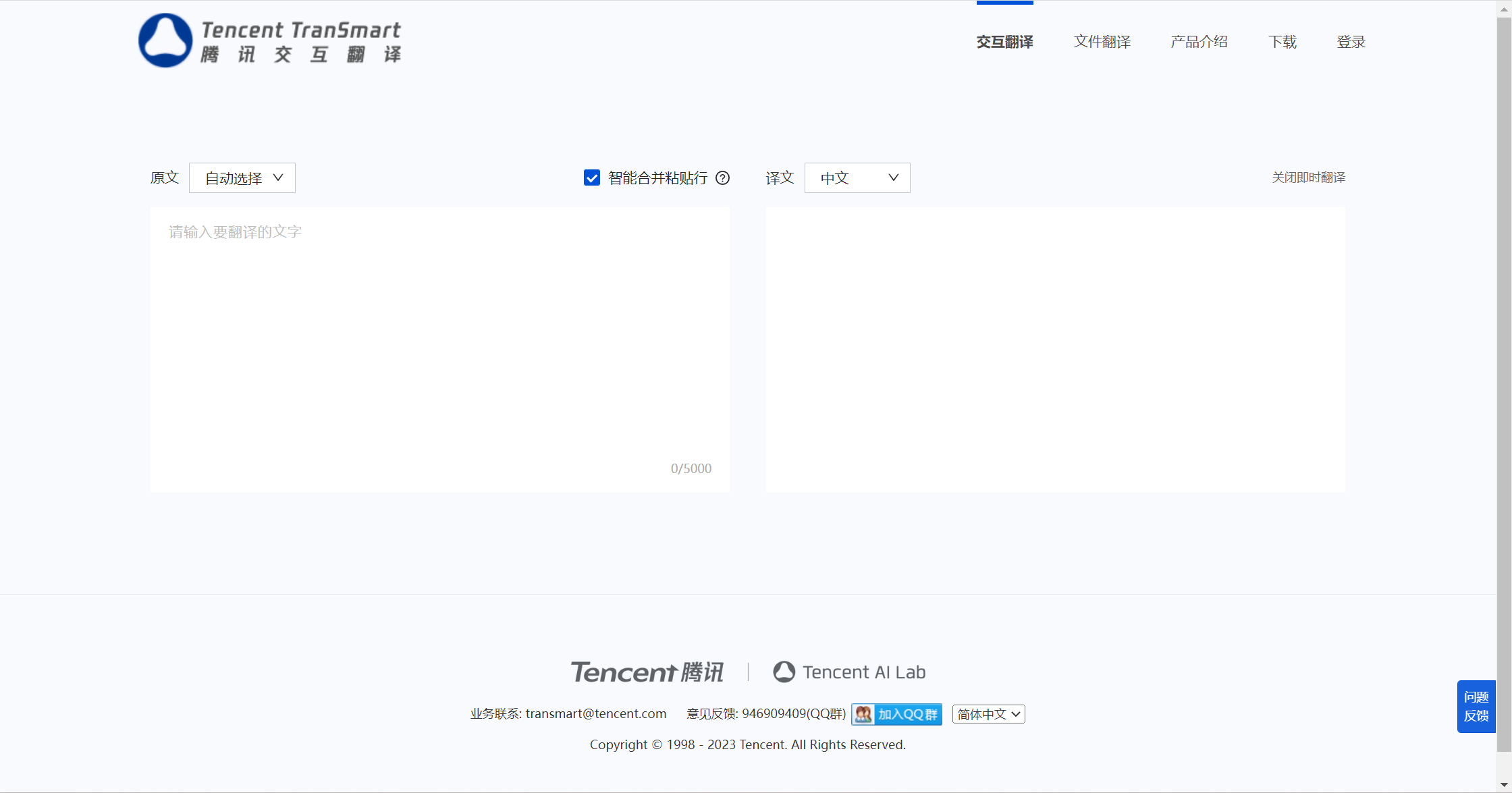
Task: Click the Tencent 腾讯 logo in footer
Action: 646,672
